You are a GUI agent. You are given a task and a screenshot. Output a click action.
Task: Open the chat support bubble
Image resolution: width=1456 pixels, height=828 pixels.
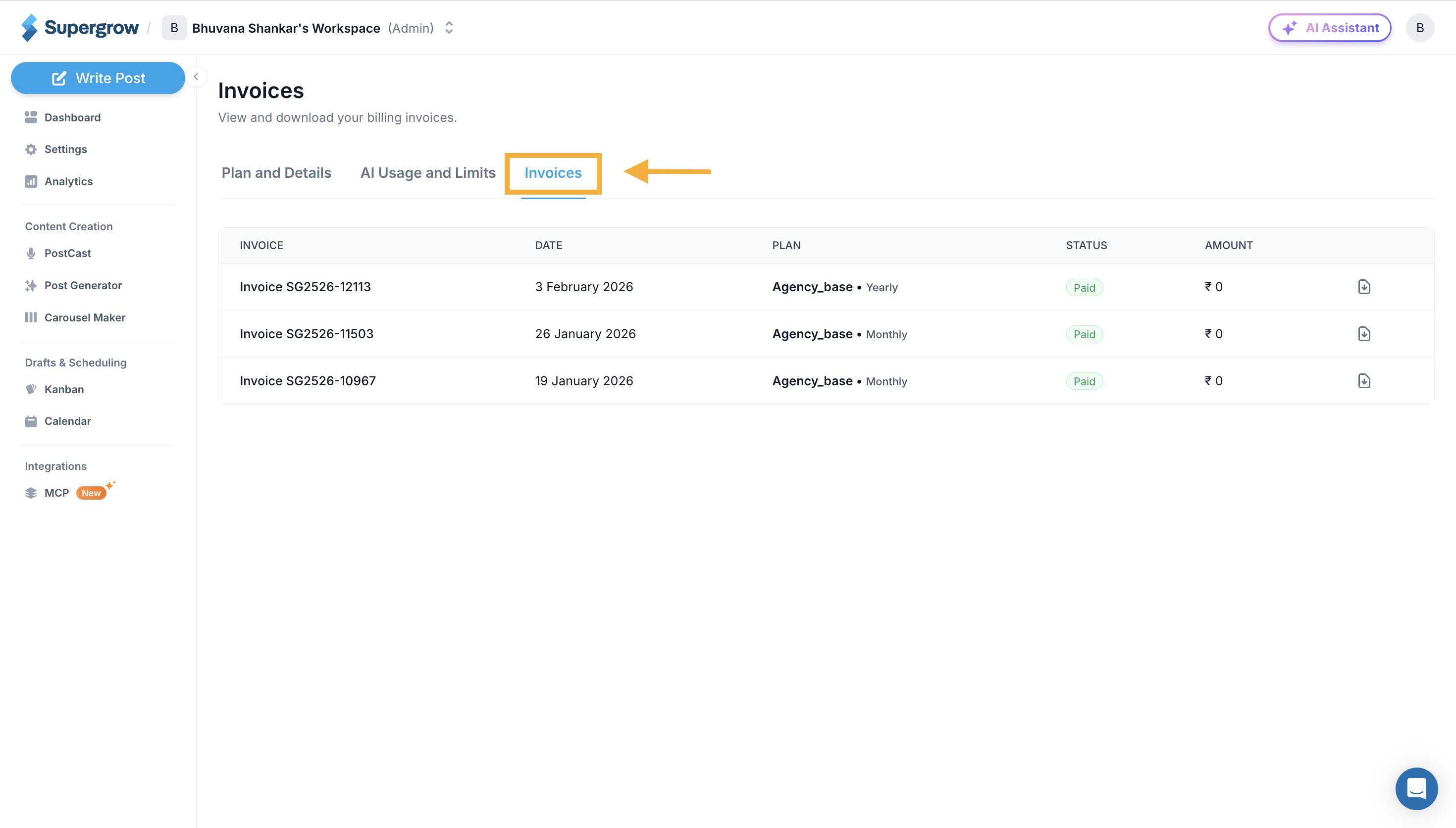click(1416, 789)
